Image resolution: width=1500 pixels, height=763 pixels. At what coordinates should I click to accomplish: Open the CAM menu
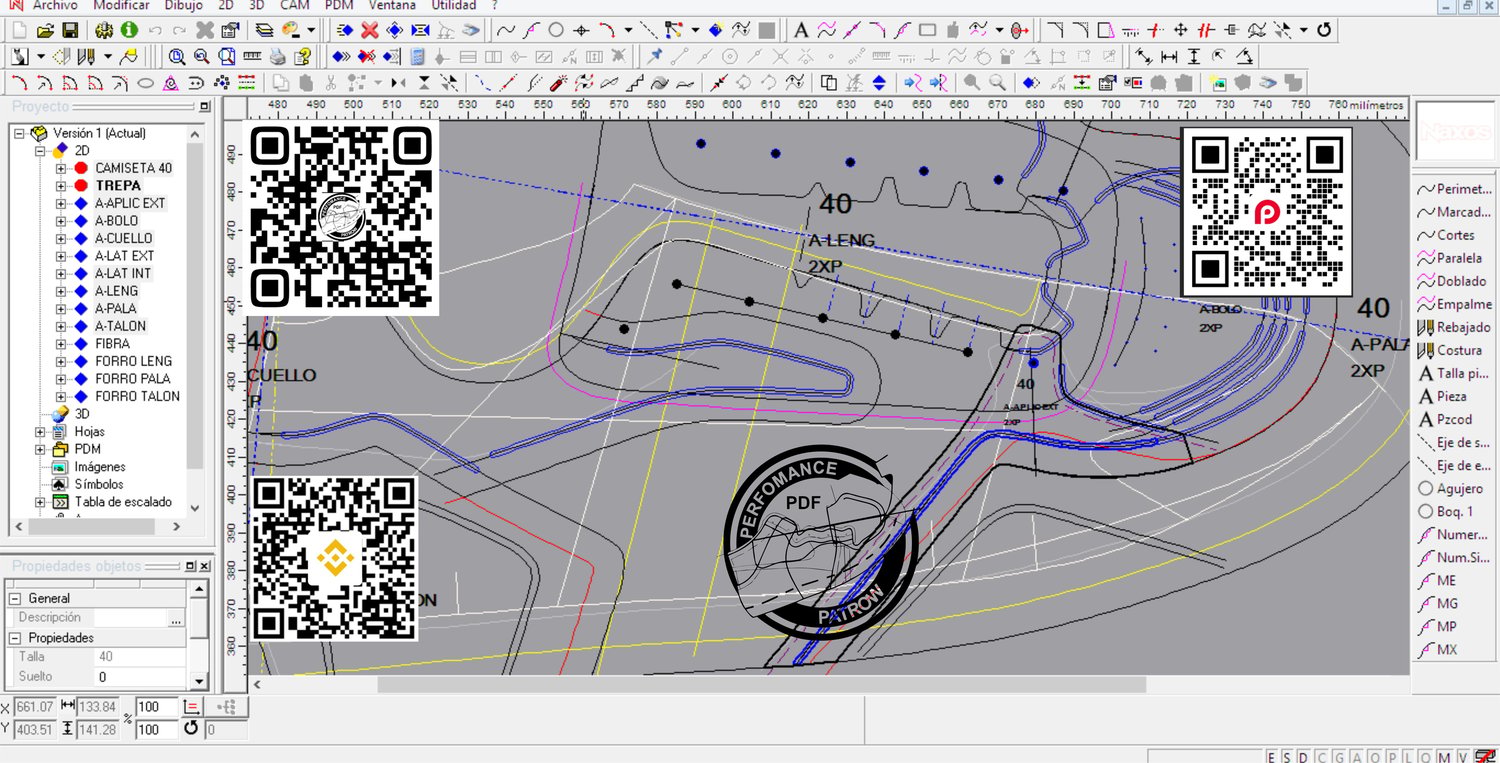click(295, 5)
